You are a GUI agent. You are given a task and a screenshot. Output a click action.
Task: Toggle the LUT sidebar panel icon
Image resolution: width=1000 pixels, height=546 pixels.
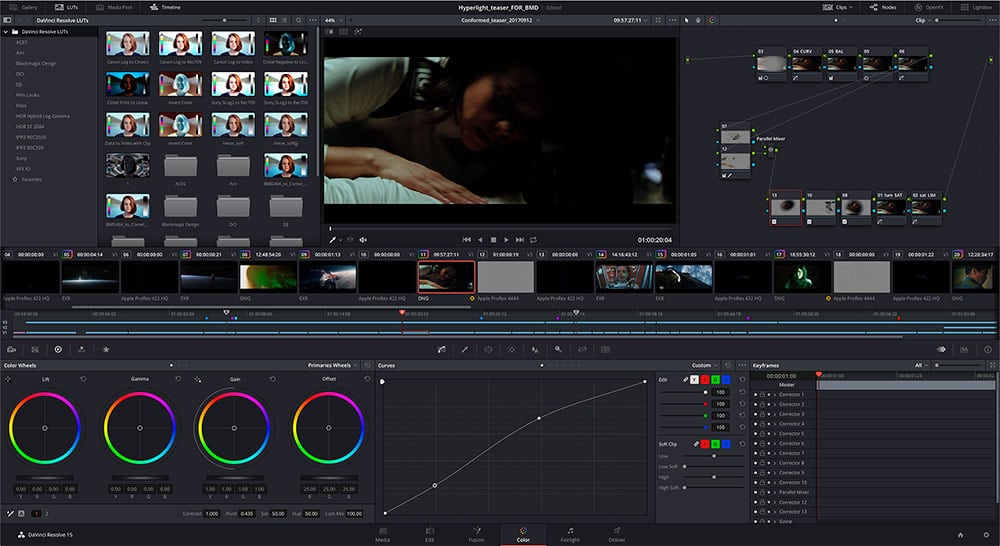[7, 20]
